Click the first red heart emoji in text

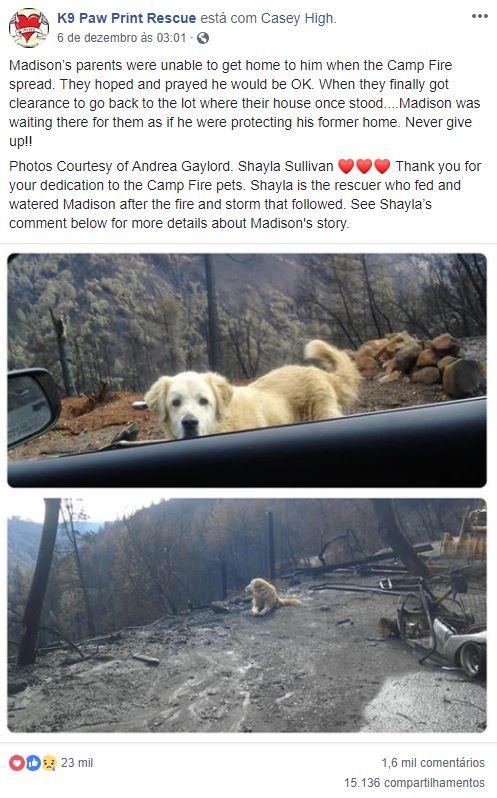(x=346, y=166)
